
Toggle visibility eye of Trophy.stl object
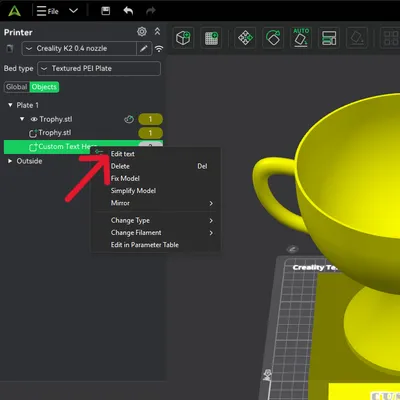pos(34,119)
